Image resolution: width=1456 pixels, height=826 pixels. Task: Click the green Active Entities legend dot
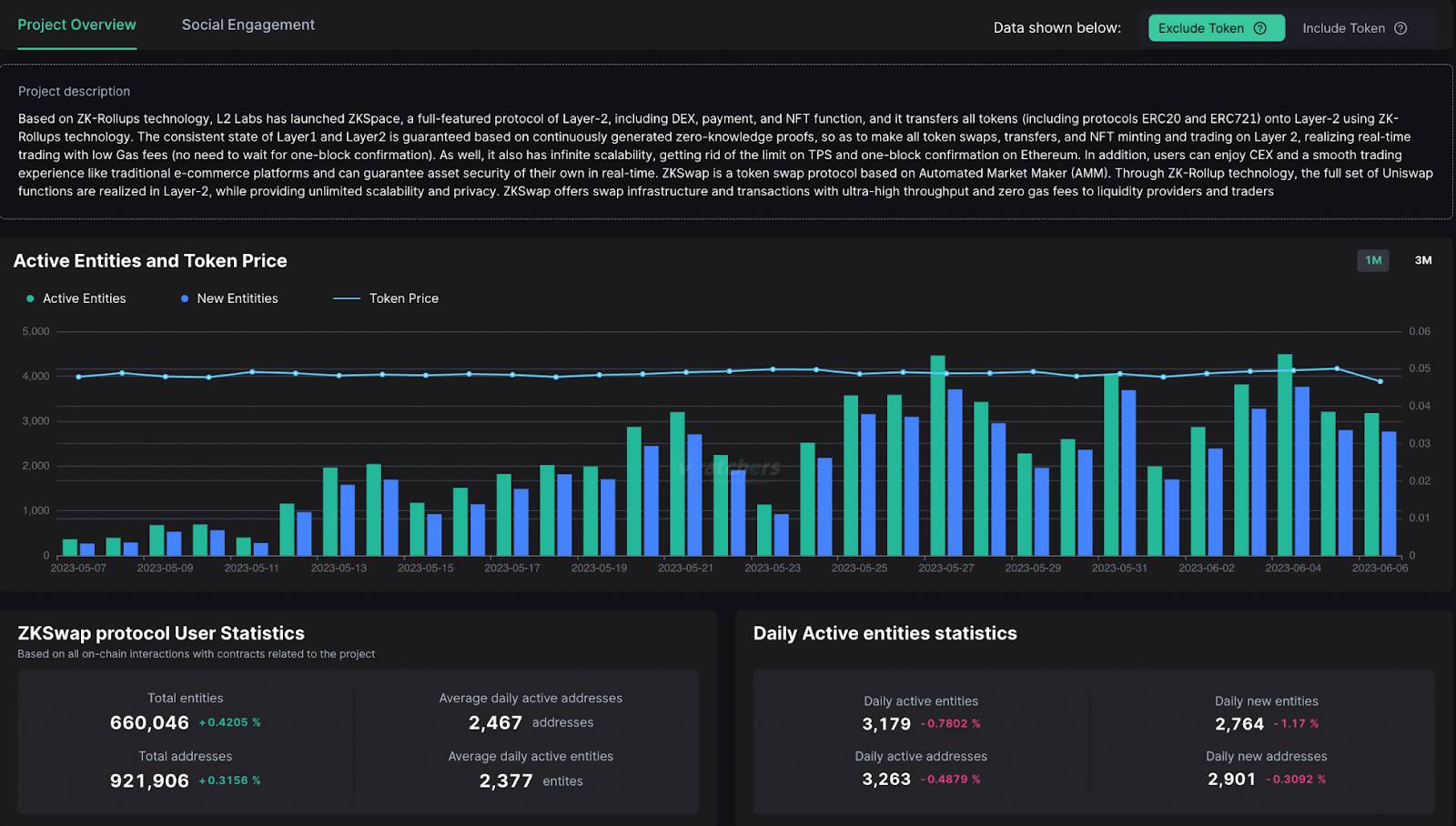[31, 298]
